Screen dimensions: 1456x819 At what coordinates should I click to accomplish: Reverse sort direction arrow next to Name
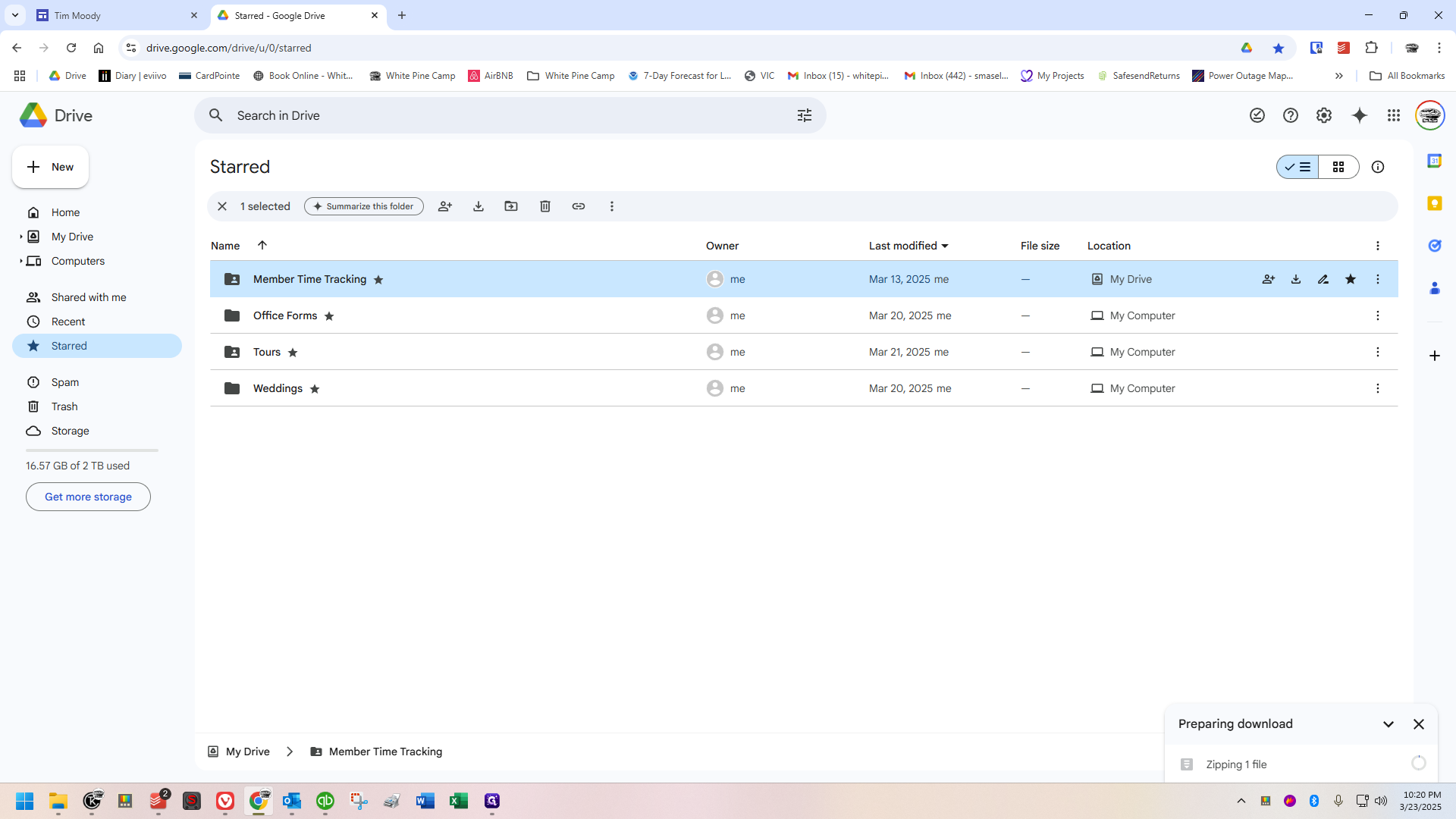click(262, 245)
